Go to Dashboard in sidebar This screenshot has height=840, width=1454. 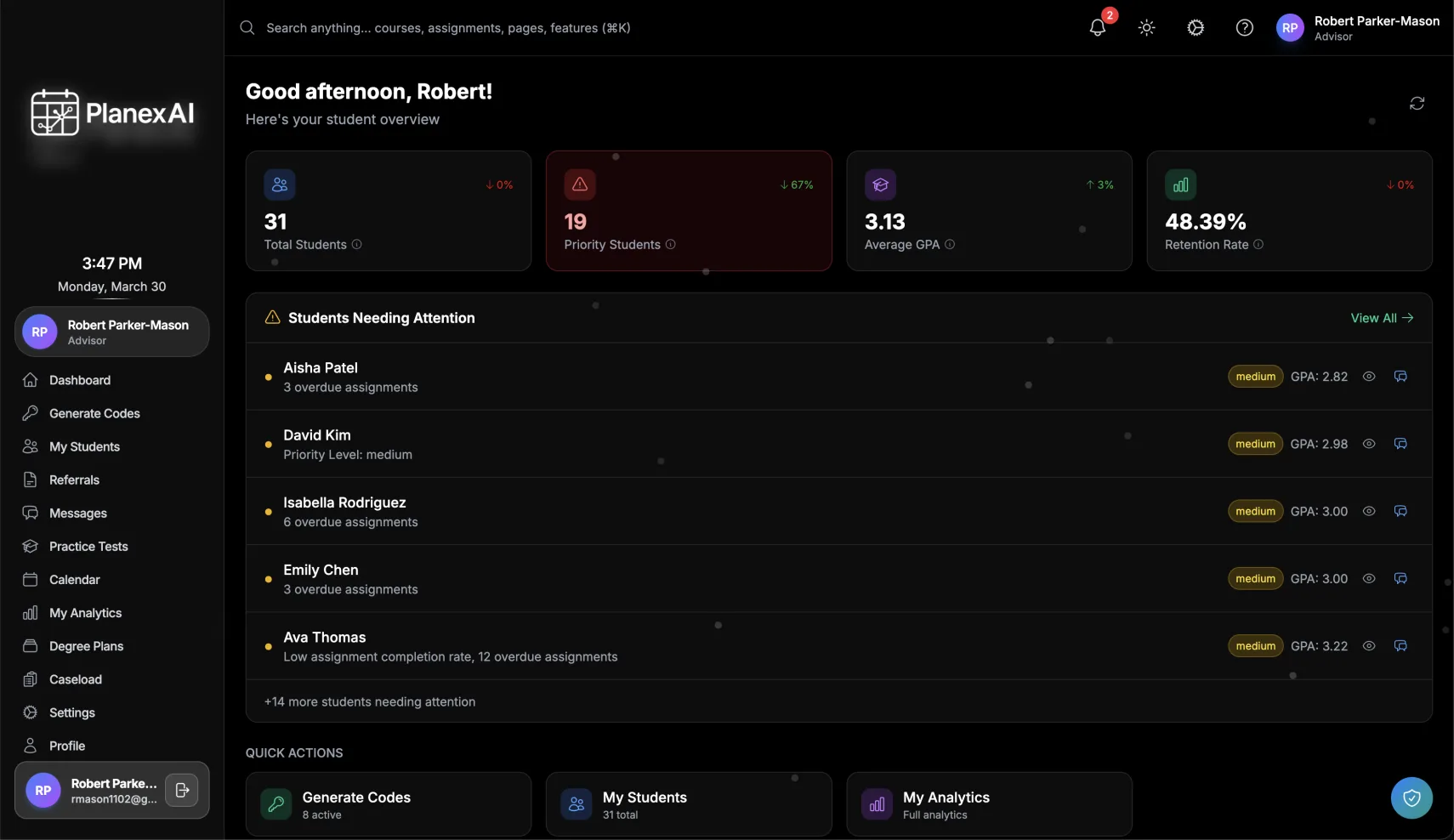pyautogui.click(x=111, y=380)
